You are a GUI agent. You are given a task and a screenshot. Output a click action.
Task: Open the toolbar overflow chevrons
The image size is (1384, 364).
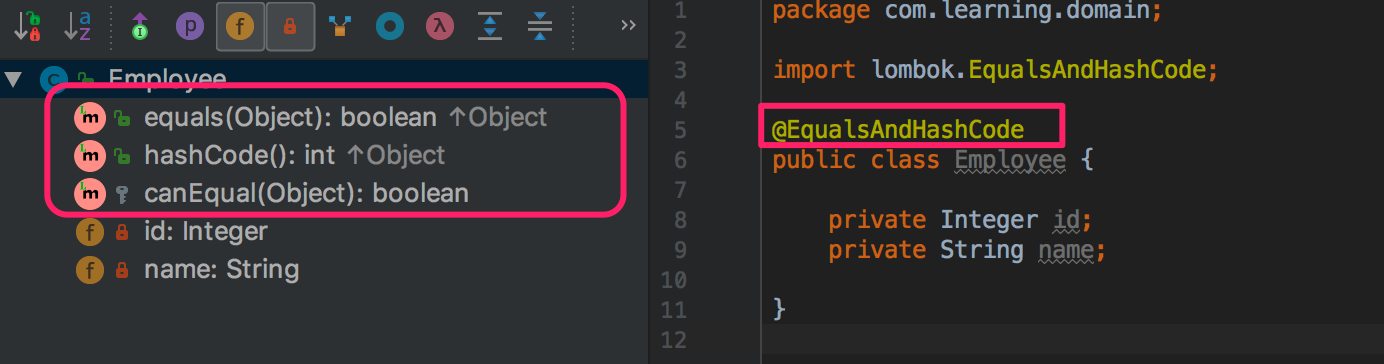tap(628, 25)
